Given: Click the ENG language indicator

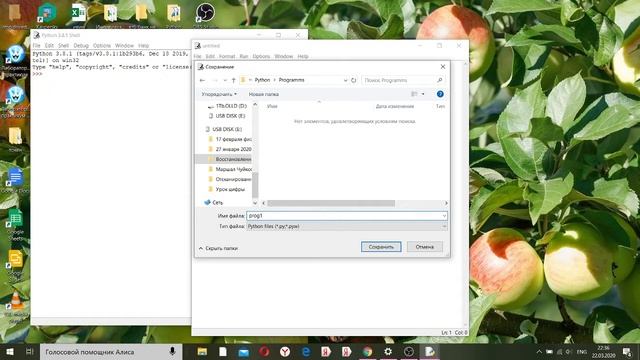Looking at the screenshot, I should coord(582,351).
